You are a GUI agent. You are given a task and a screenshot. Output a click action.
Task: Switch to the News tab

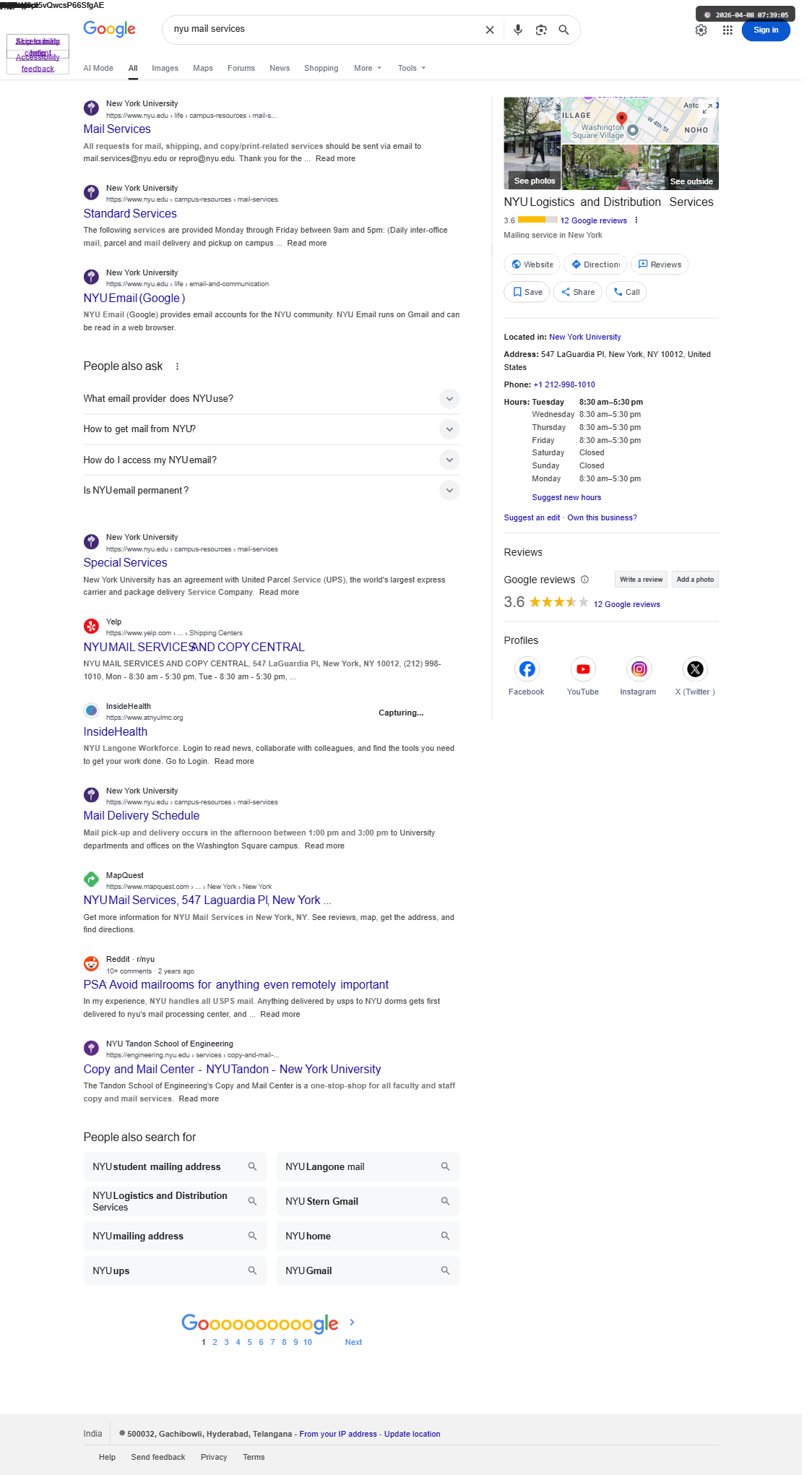coord(280,68)
